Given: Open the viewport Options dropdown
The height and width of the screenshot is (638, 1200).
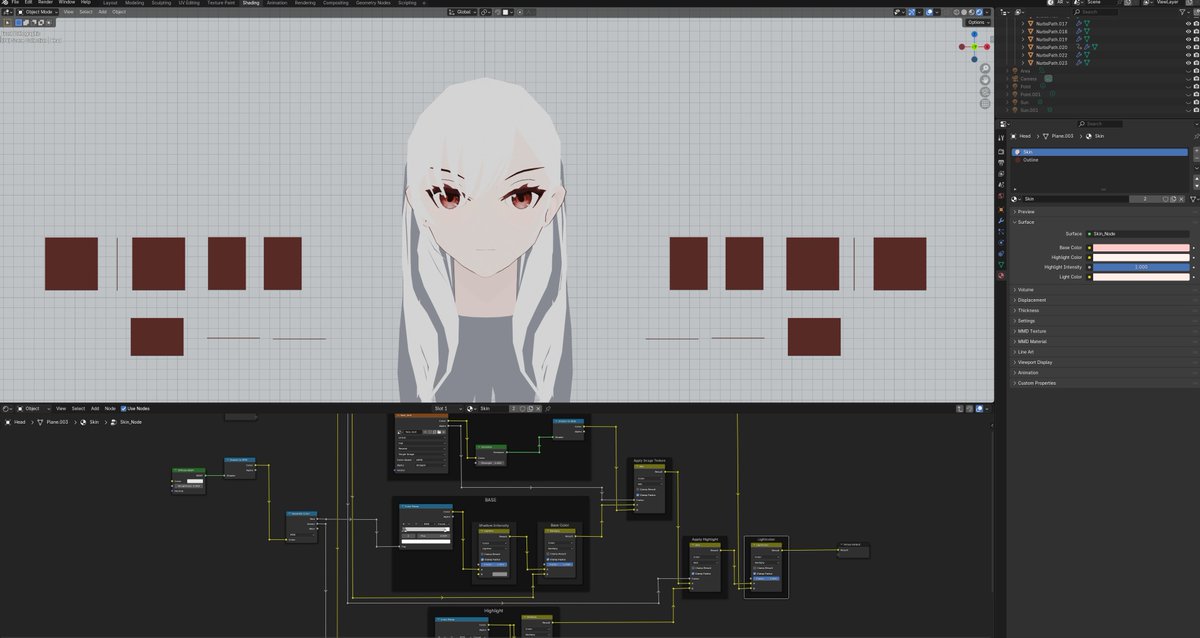Looking at the screenshot, I should 978,22.
